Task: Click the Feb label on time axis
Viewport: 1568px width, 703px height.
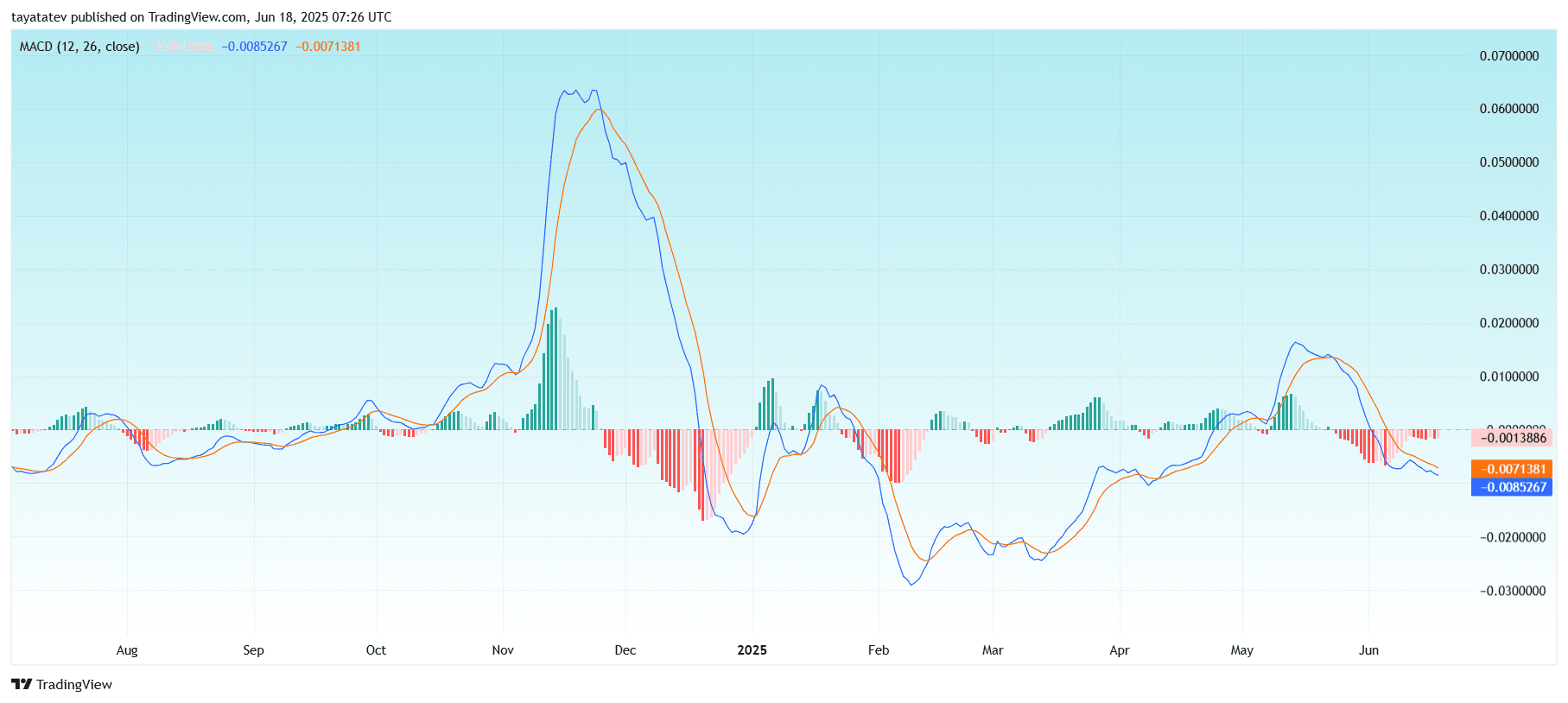Action: (879, 650)
